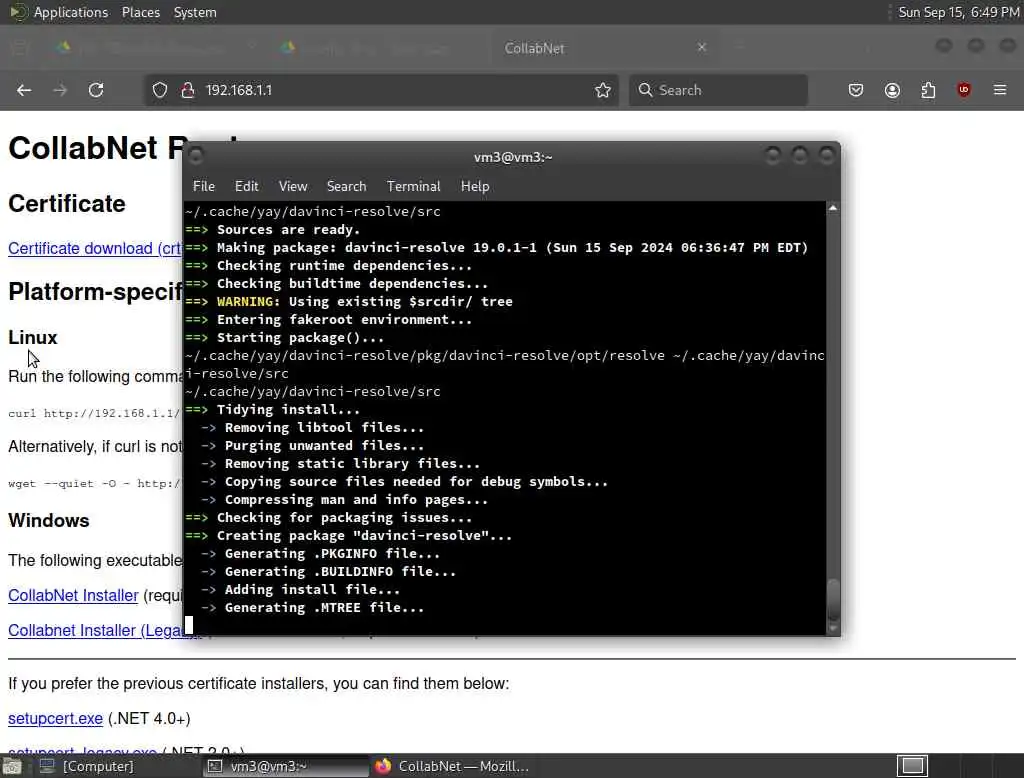
Task: Click the workspace switcher in bottom panel
Action: [912, 766]
